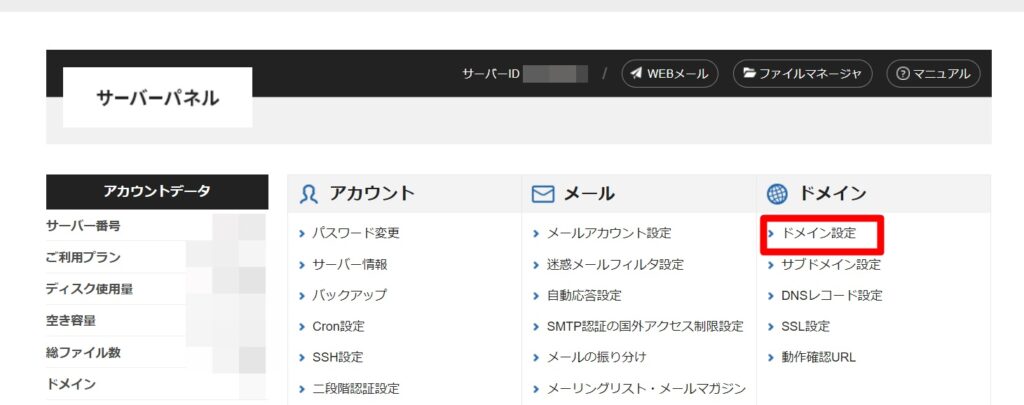
Task: Open ドメイン設定 link
Action: 818,233
